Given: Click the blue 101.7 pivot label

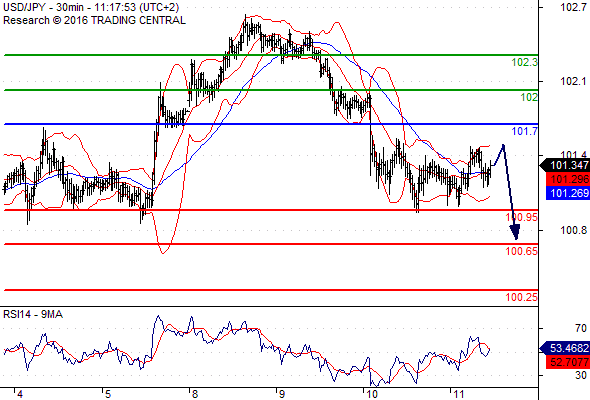Looking at the screenshot, I should (525, 131).
